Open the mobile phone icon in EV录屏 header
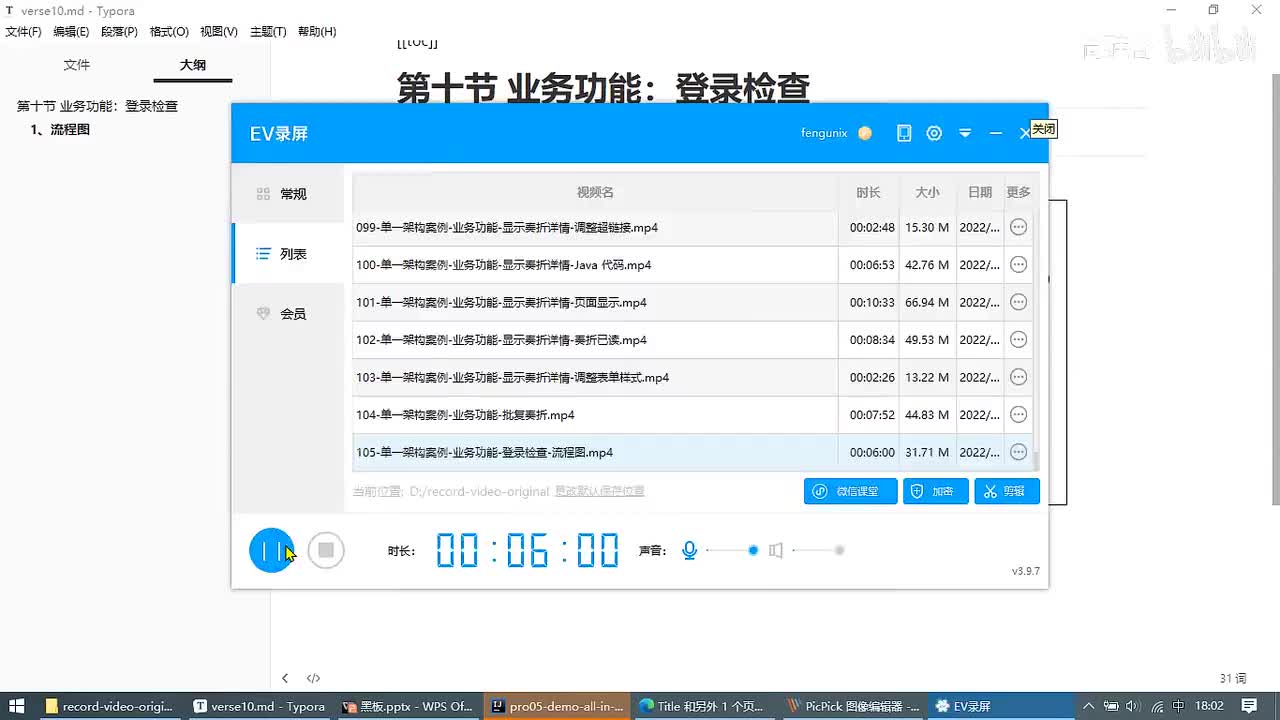Screen dimensions: 1280x720 point(904,133)
